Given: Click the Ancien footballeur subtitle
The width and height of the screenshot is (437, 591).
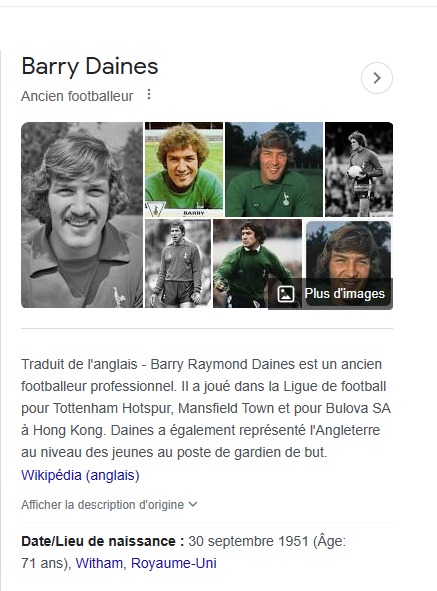Looking at the screenshot, I should [x=77, y=96].
